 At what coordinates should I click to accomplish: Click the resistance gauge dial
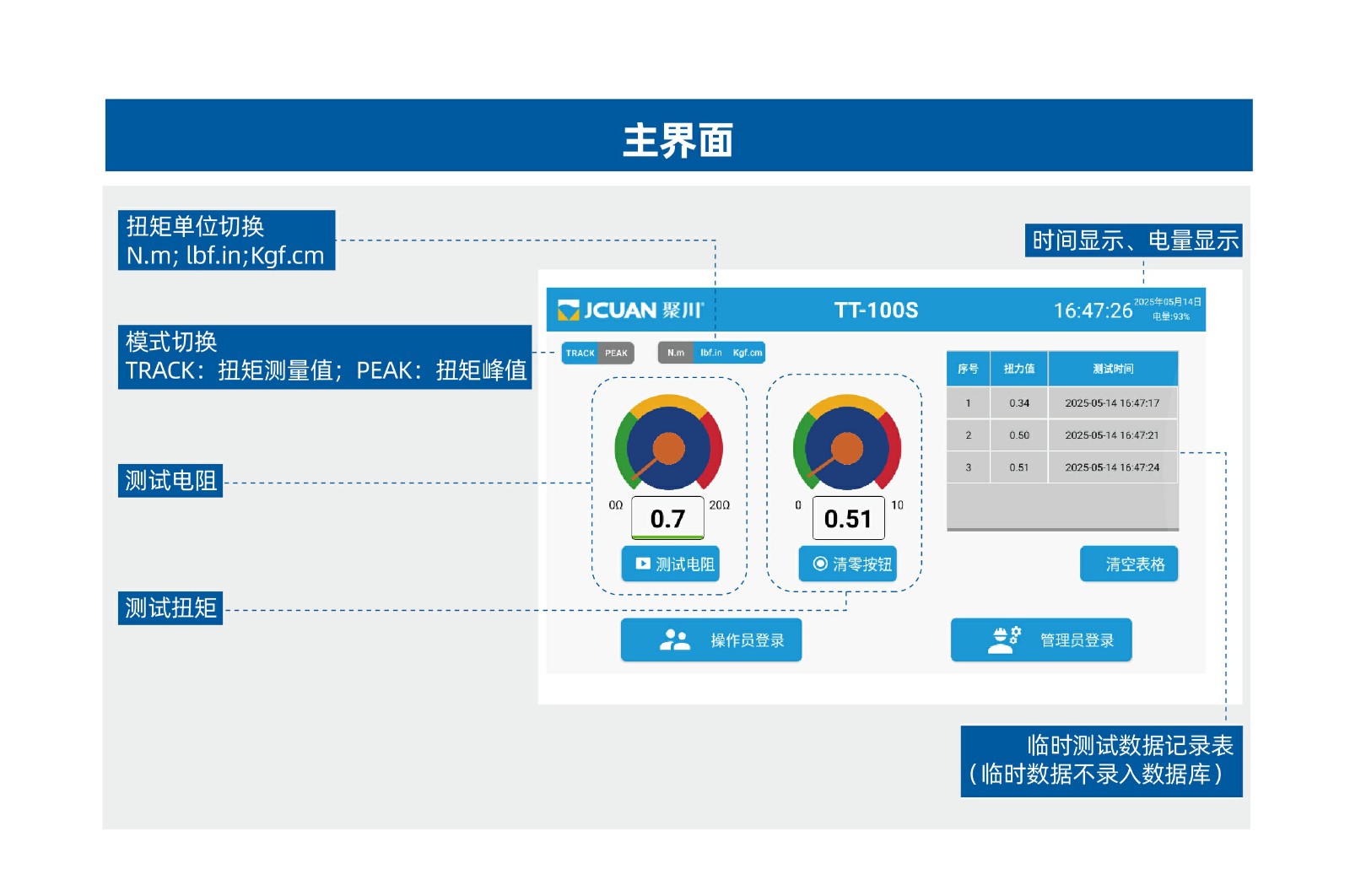pyautogui.click(x=668, y=444)
